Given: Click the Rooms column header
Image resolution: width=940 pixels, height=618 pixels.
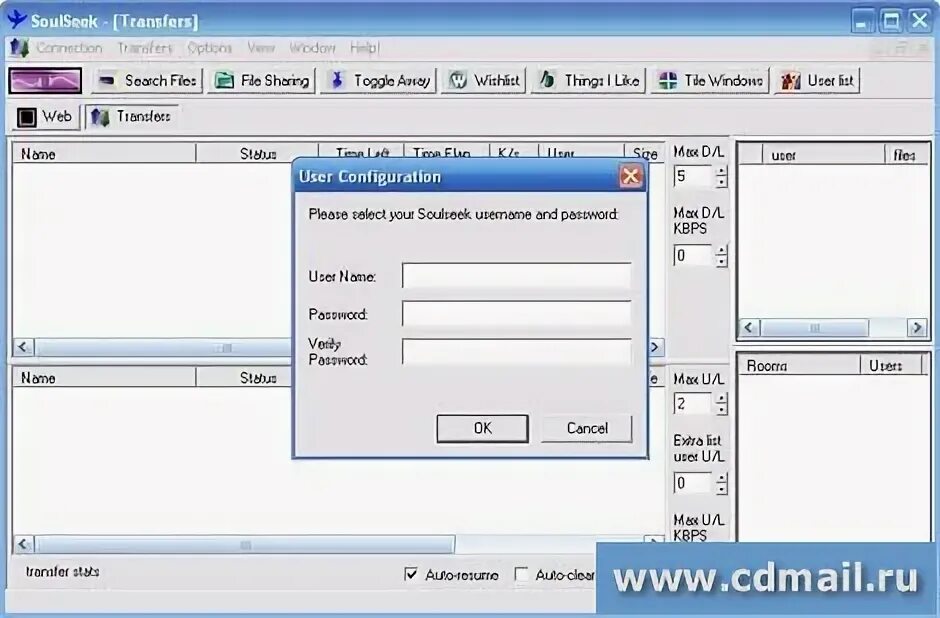Looking at the screenshot, I should pos(799,365).
